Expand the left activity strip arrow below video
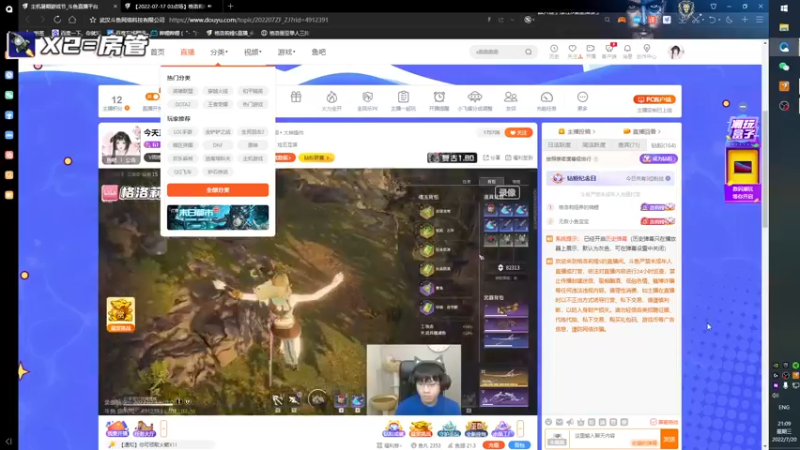The image size is (800, 450). pyautogui.click(x=163, y=429)
